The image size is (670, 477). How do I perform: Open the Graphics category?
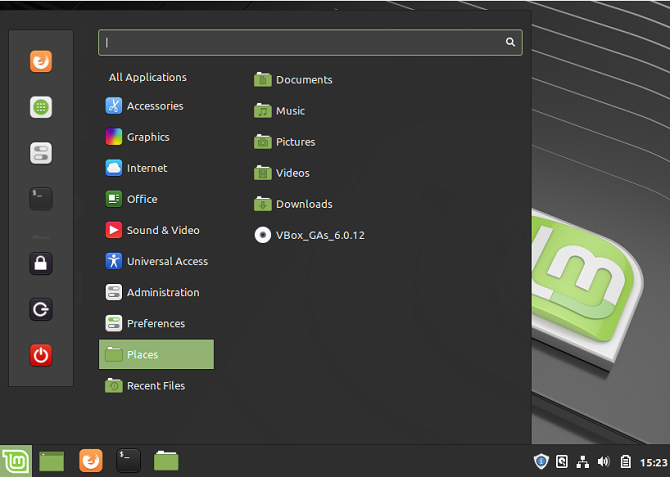(x=156, y=137)
